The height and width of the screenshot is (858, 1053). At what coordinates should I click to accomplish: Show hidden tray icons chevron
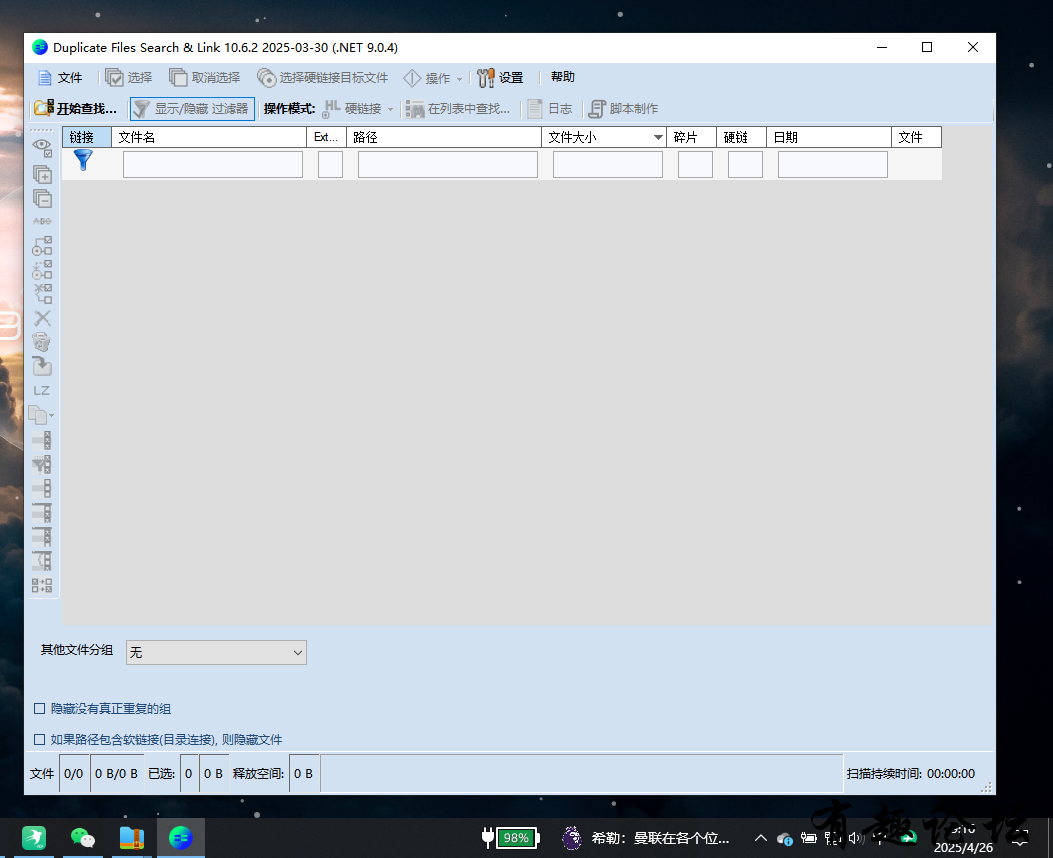760,838
